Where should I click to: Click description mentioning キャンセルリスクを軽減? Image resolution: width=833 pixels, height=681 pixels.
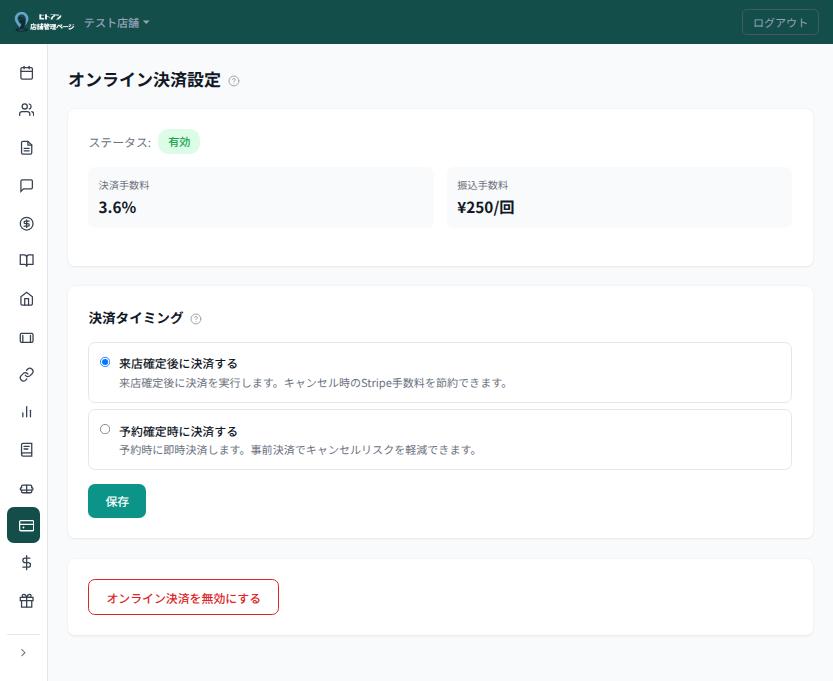click(x=298, y=450)
